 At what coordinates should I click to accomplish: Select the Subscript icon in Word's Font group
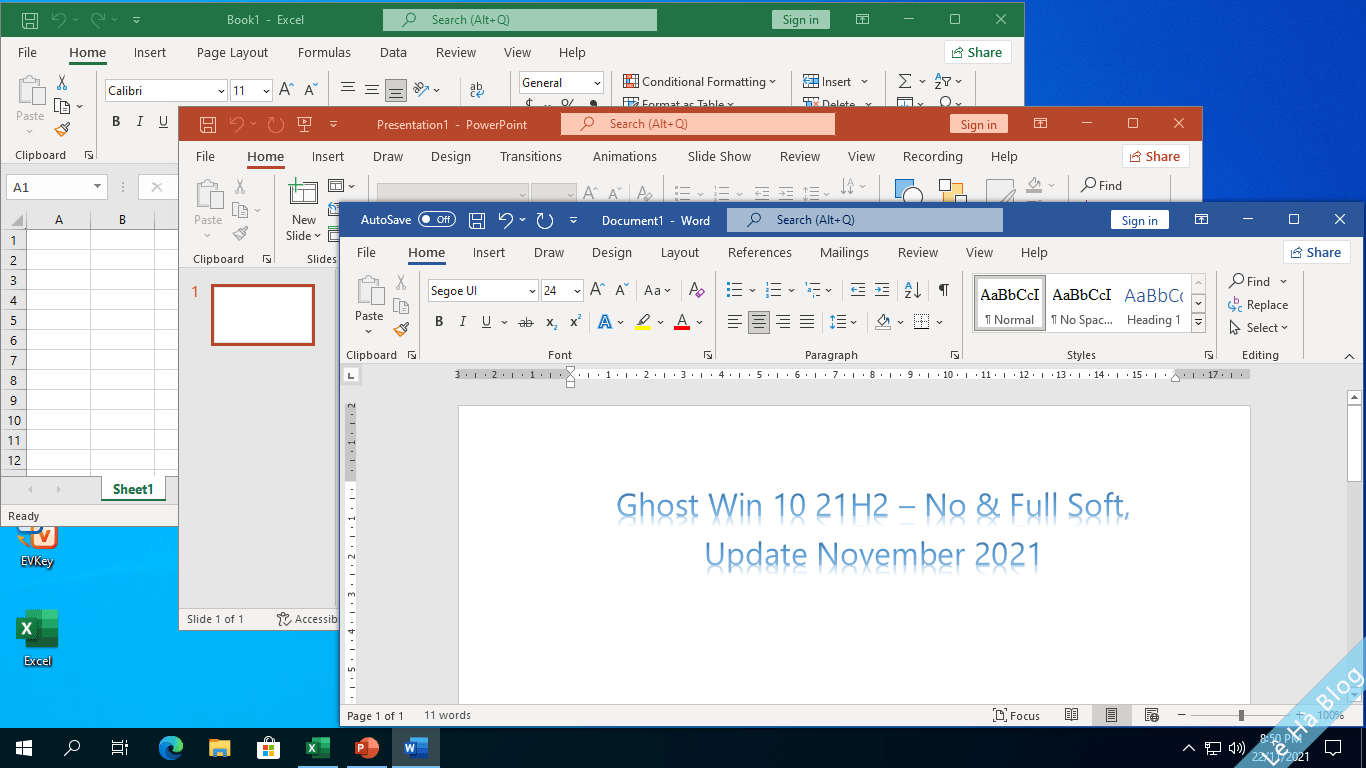(x=551, y=322)
